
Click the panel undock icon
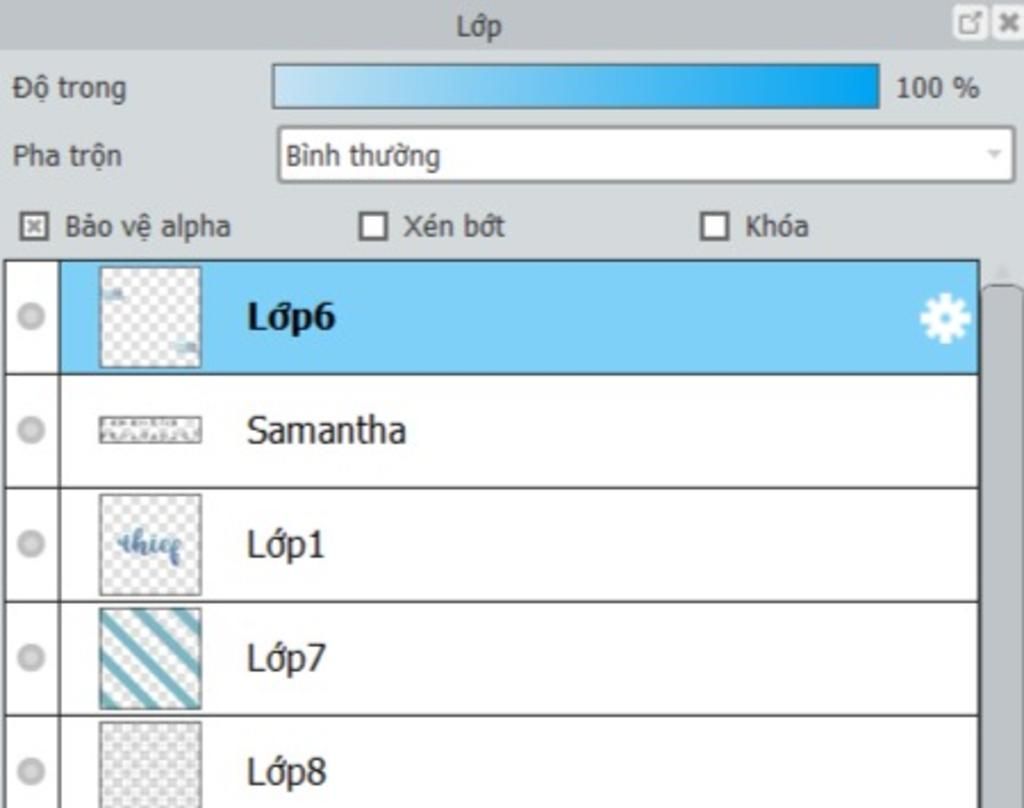point(969,24)
